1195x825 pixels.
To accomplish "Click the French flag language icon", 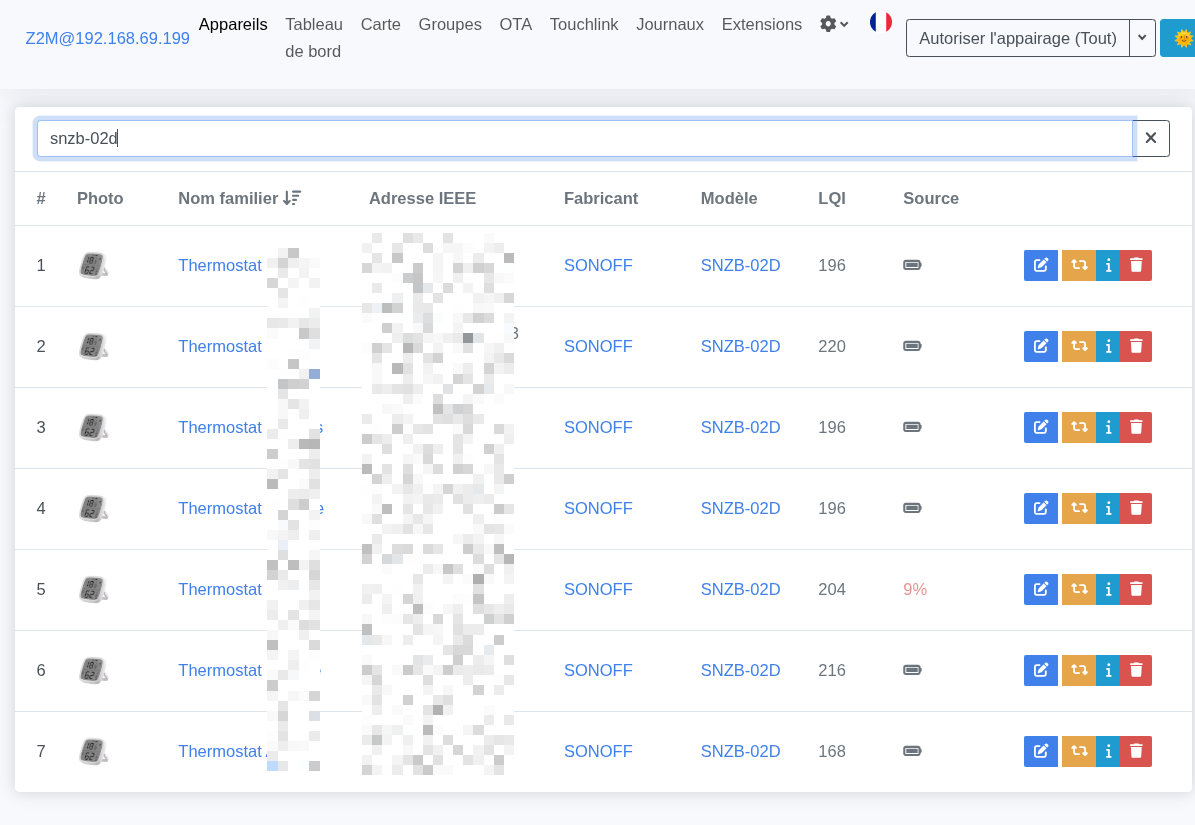I will click(x=881, y=22).
